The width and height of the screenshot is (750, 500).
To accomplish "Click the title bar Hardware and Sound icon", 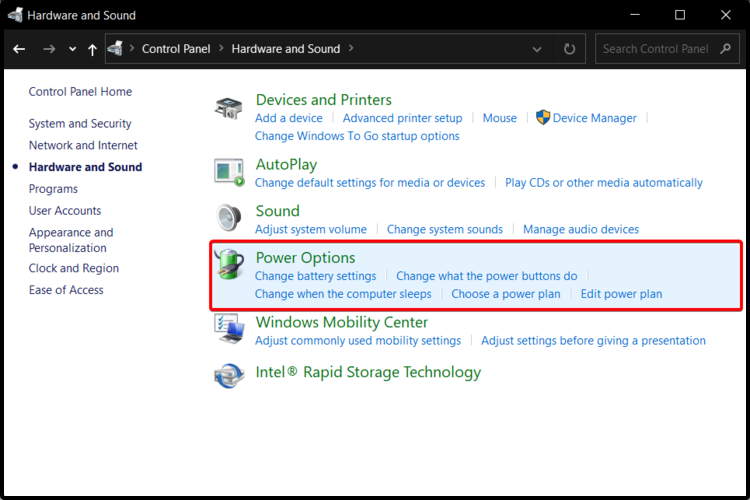I will click(x=15, y=15).
